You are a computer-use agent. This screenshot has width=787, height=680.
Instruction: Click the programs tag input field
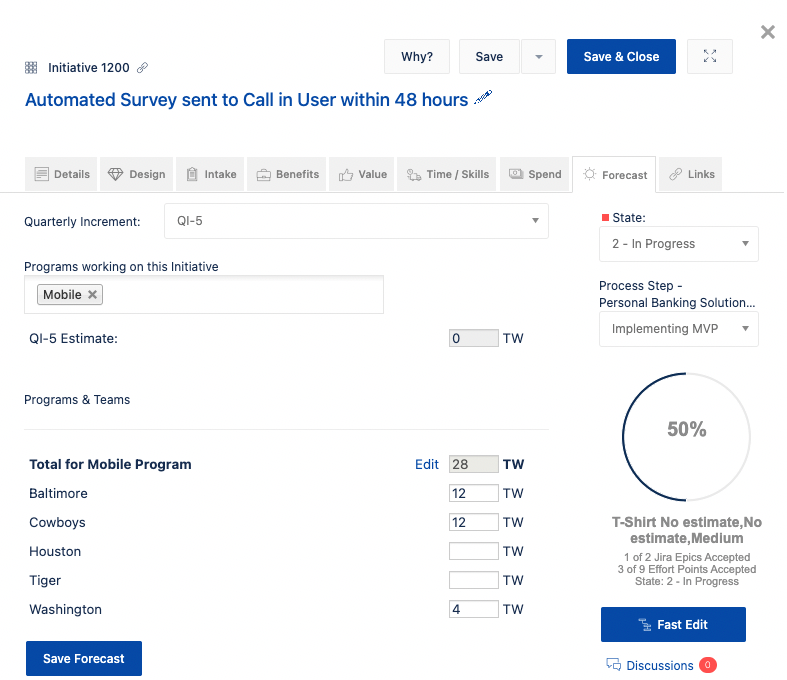click(204, 295)
